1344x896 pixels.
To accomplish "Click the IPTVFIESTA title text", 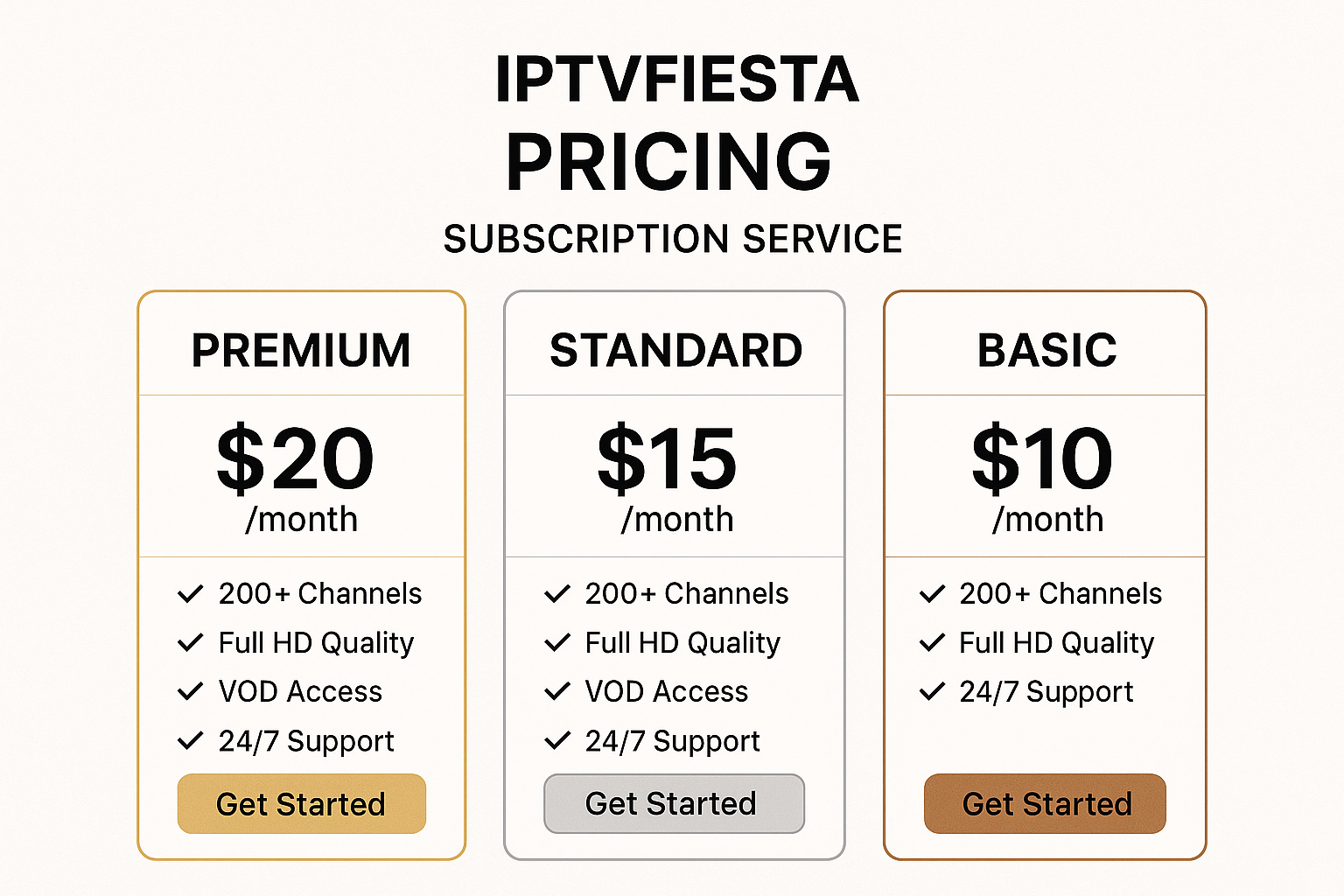I will [x=676, y=80].
